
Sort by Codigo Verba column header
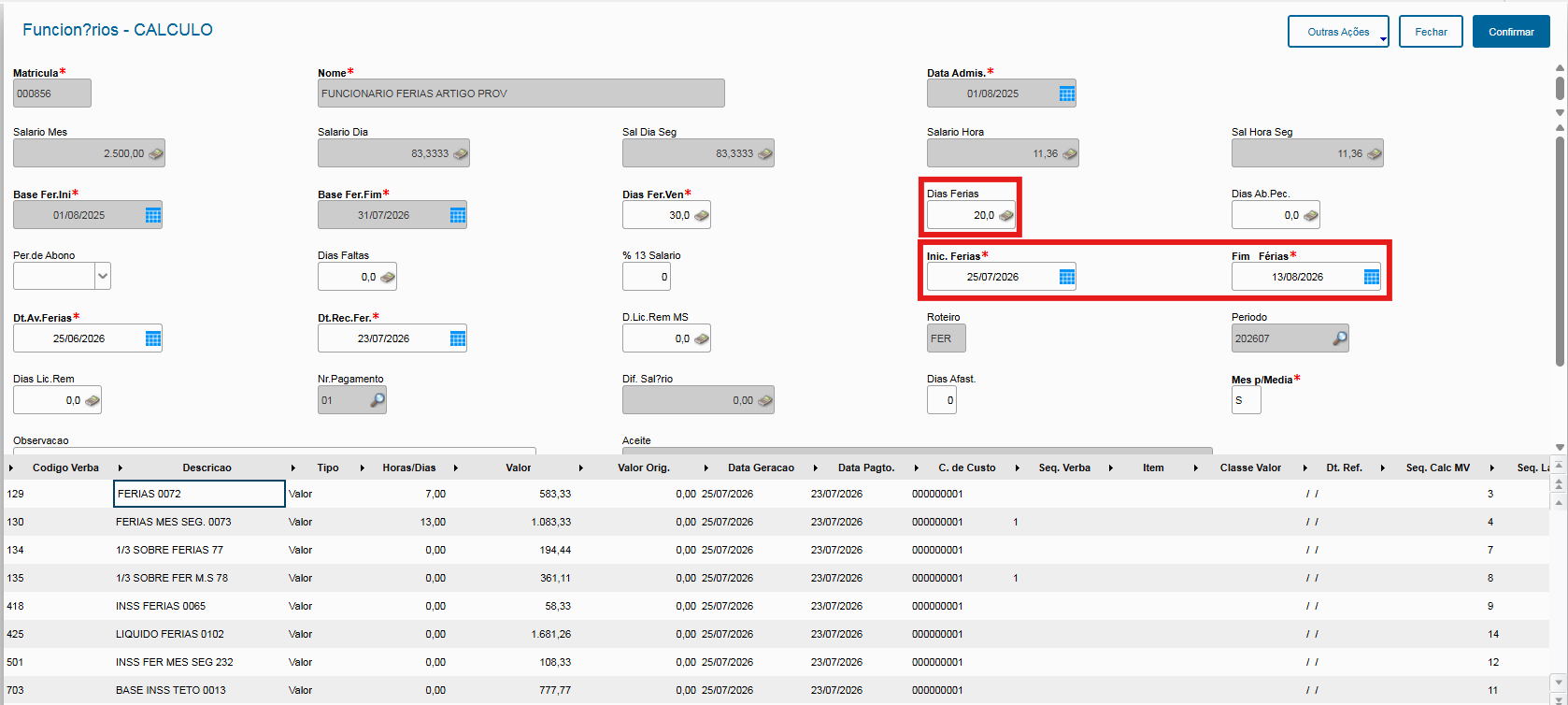[x=65, y=468]
